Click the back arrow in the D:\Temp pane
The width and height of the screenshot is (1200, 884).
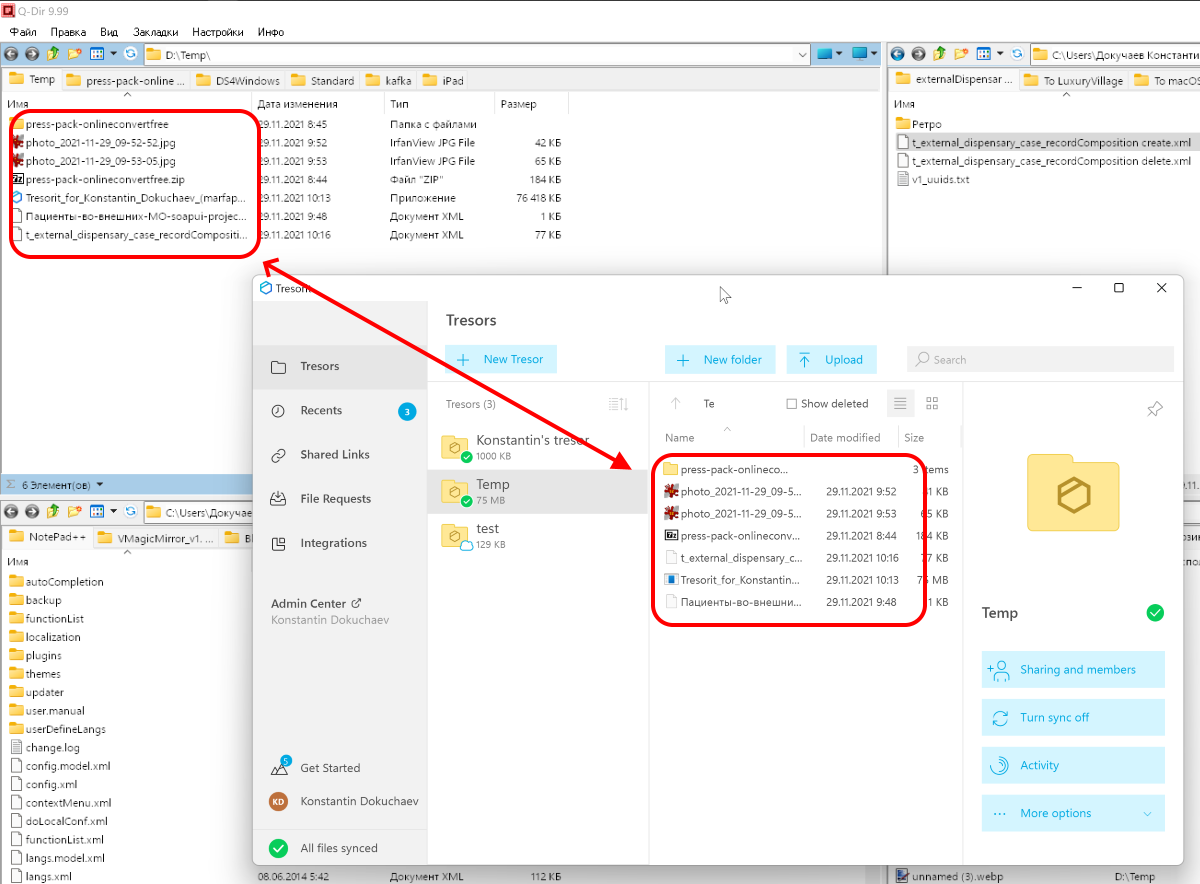coord(12,54)
